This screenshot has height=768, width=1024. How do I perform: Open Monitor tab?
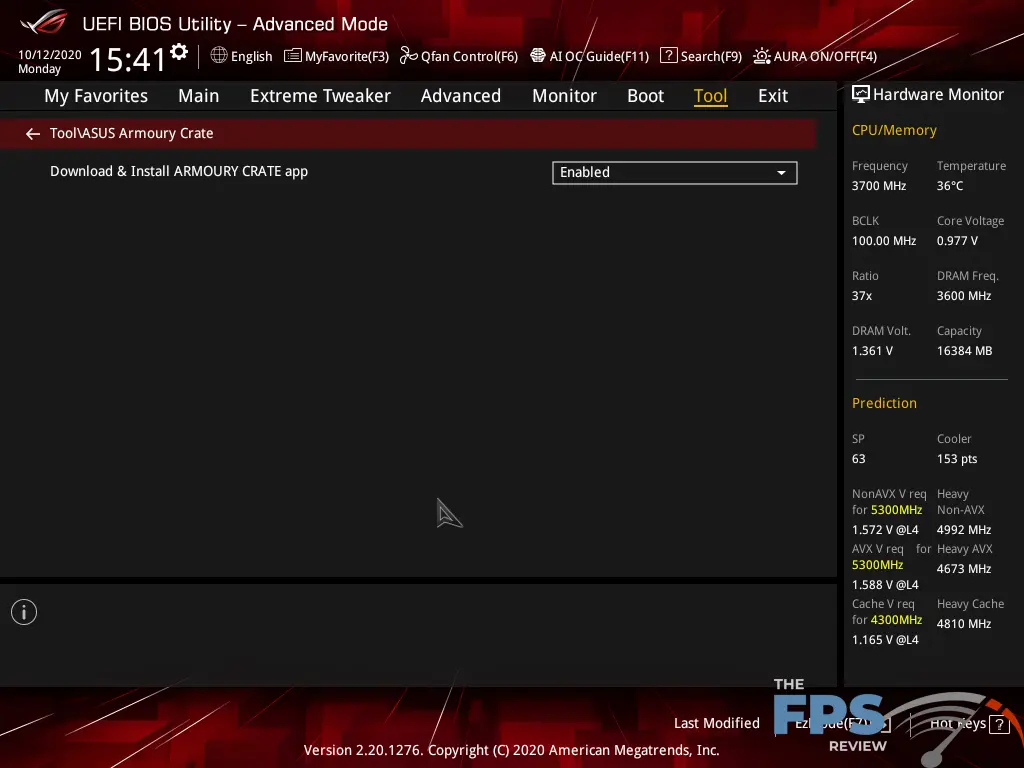564,96
